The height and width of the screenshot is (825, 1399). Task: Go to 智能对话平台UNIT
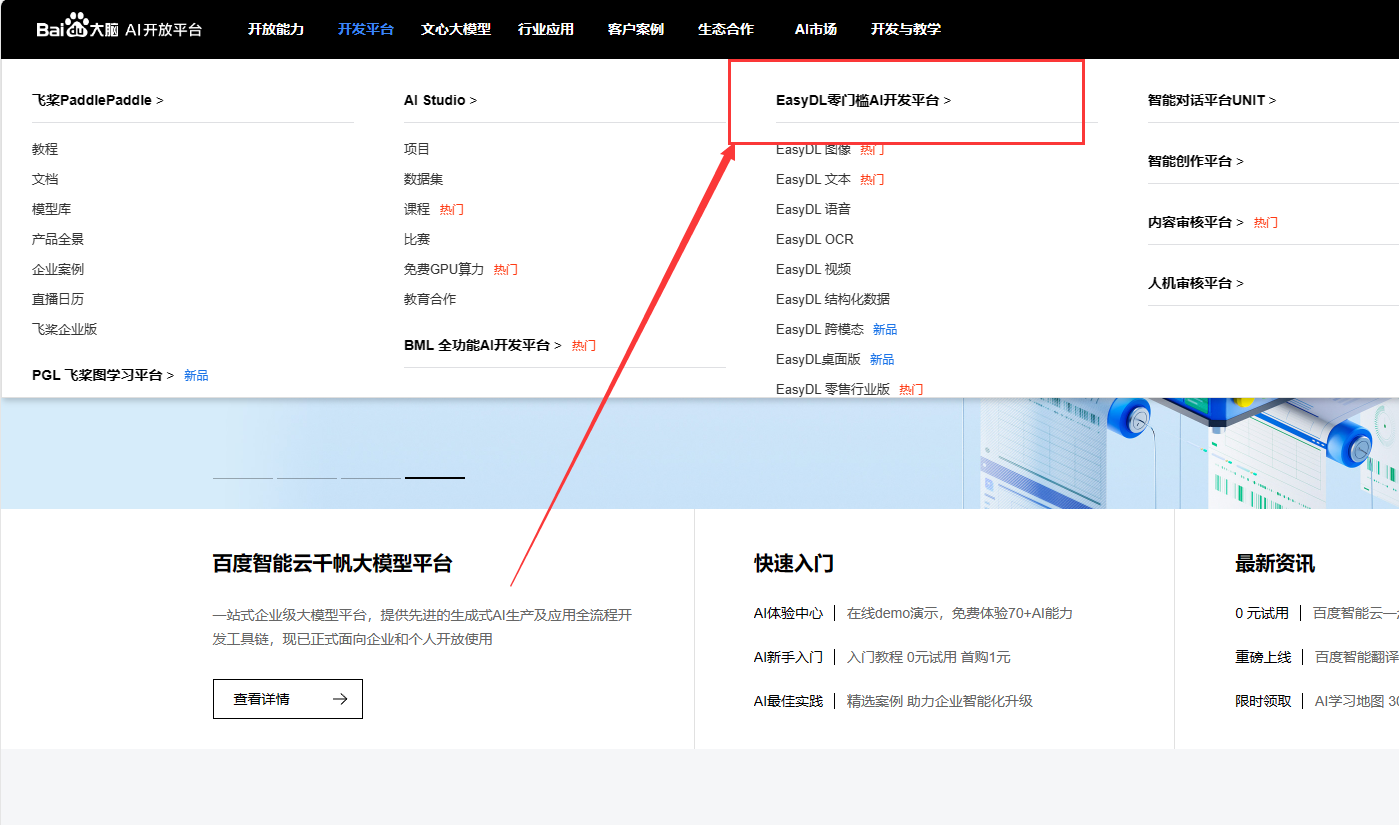[1212, 100]
